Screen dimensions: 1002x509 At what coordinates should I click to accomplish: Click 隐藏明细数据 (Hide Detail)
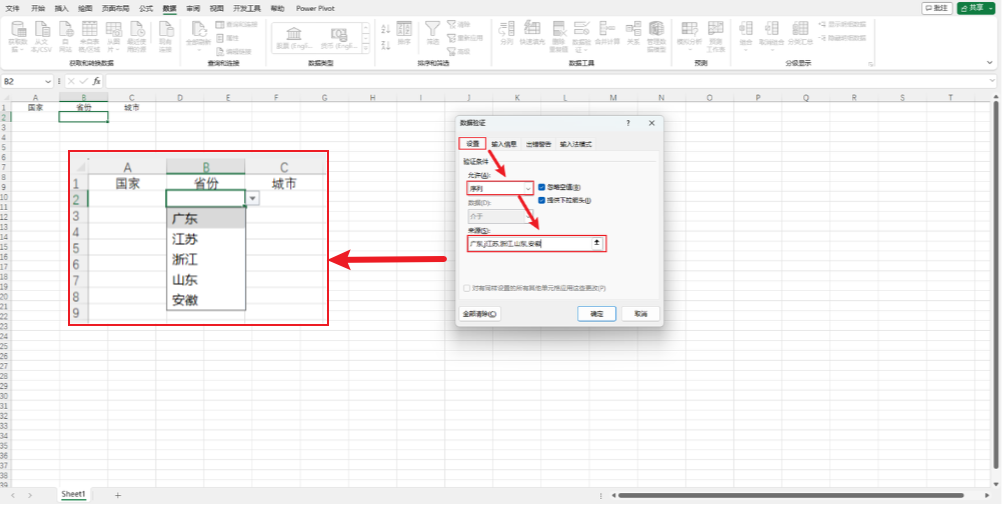click(x=843, y=38)
